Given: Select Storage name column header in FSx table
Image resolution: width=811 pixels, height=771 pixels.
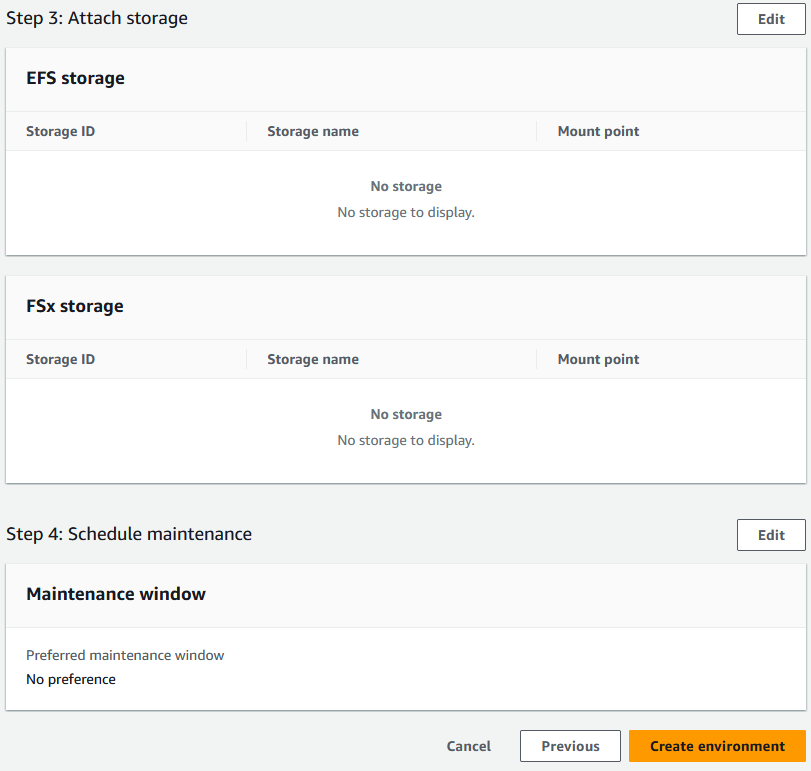Looking at the screenshot, I should tap(313, 359).
